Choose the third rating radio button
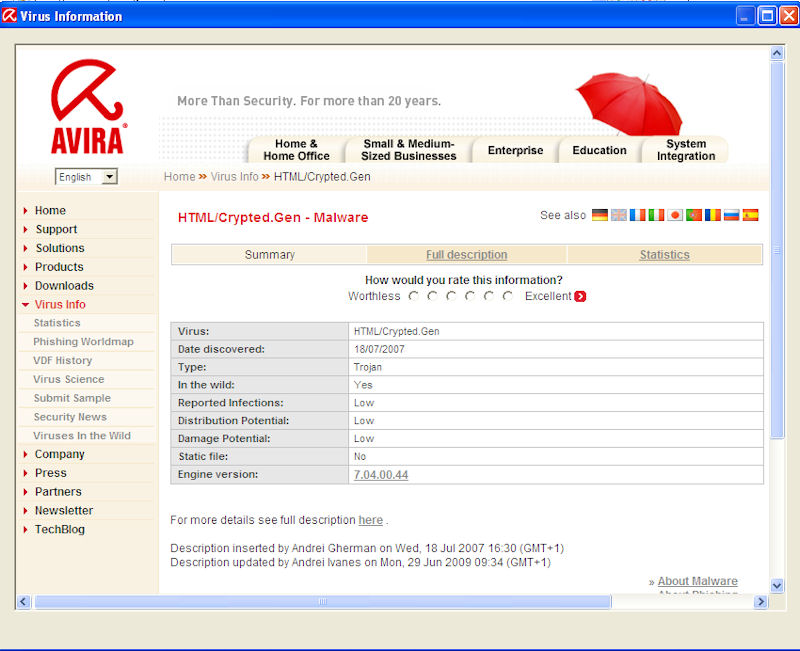 [x=452, y=296]
